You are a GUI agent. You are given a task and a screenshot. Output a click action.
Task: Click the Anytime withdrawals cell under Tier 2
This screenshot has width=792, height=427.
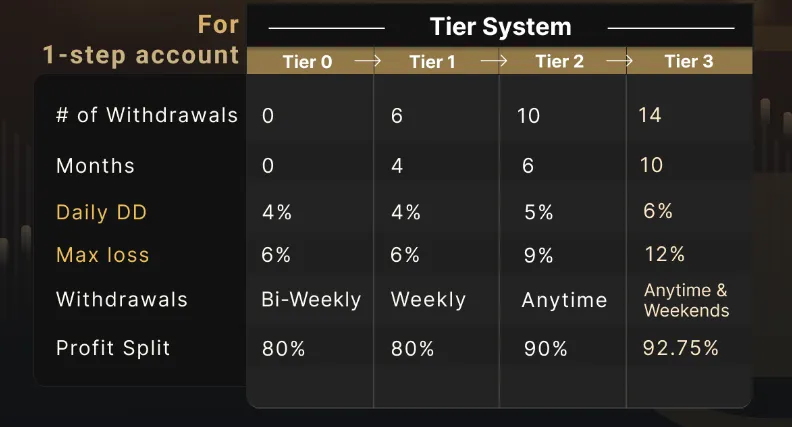coord(564,300)
